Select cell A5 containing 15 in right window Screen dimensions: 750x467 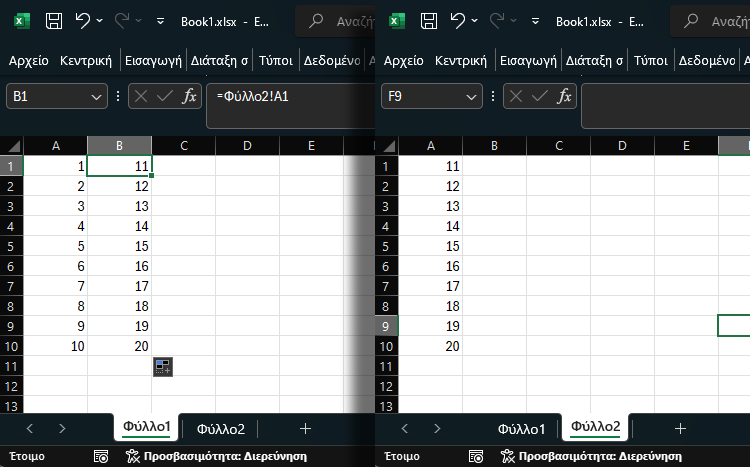430,246
